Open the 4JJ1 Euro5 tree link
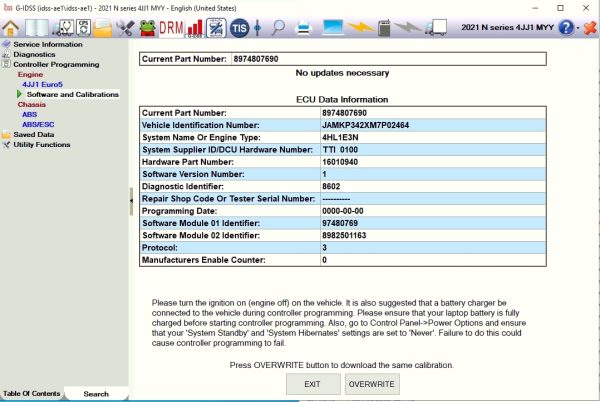 [x=42, y=84]
